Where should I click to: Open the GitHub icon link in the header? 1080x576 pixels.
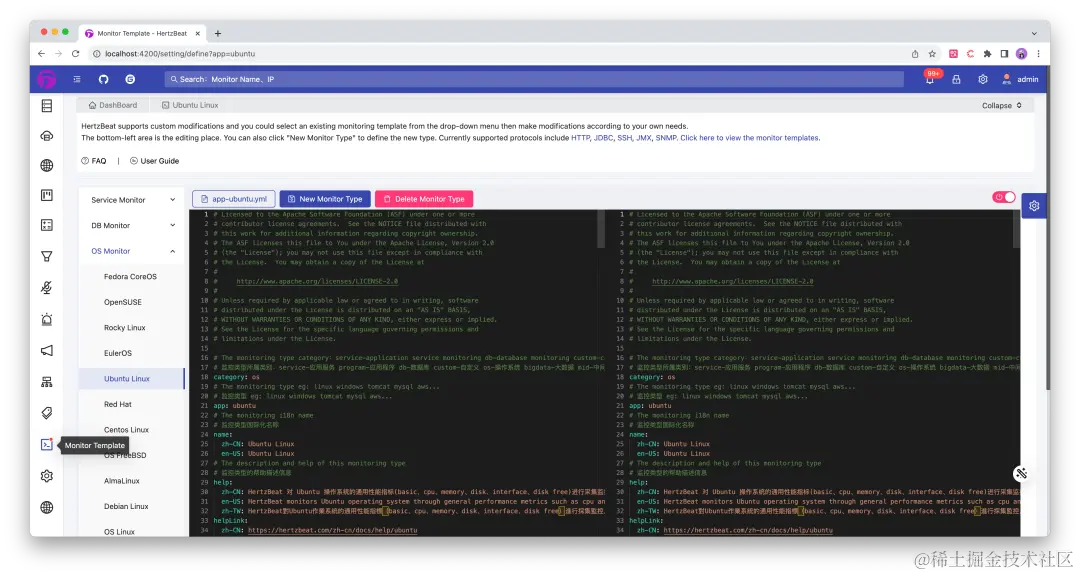tap(103, 79)
